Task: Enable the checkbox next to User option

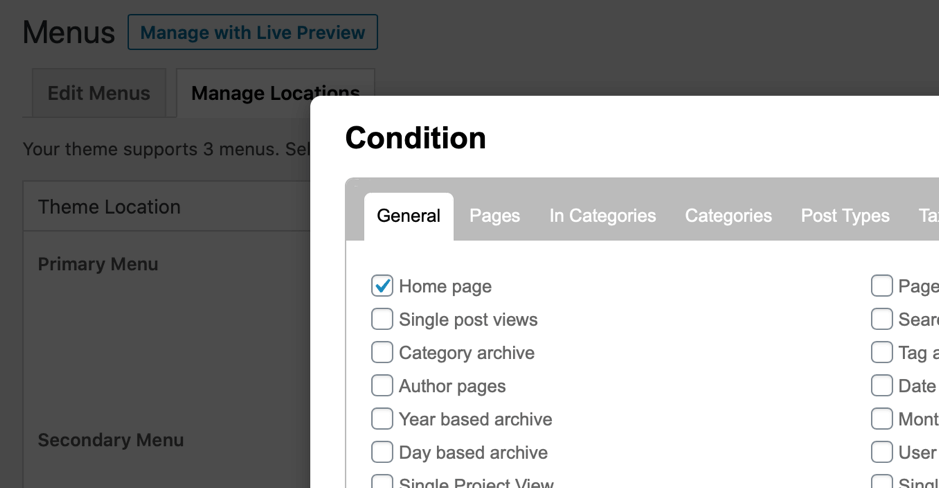Action: point(882,452)
